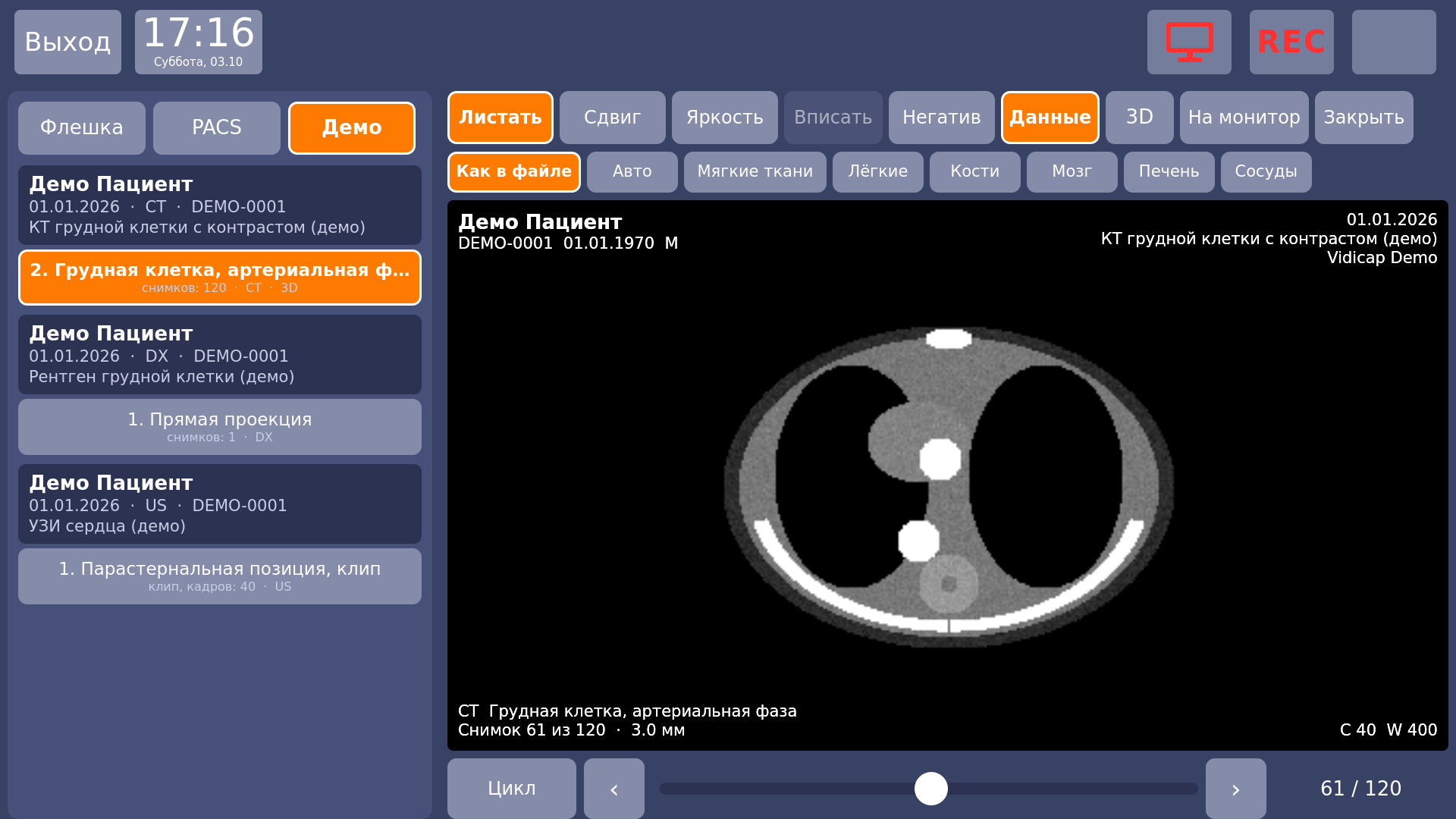Click the Выход button
Screen dimensions: 1456x819
67,42
